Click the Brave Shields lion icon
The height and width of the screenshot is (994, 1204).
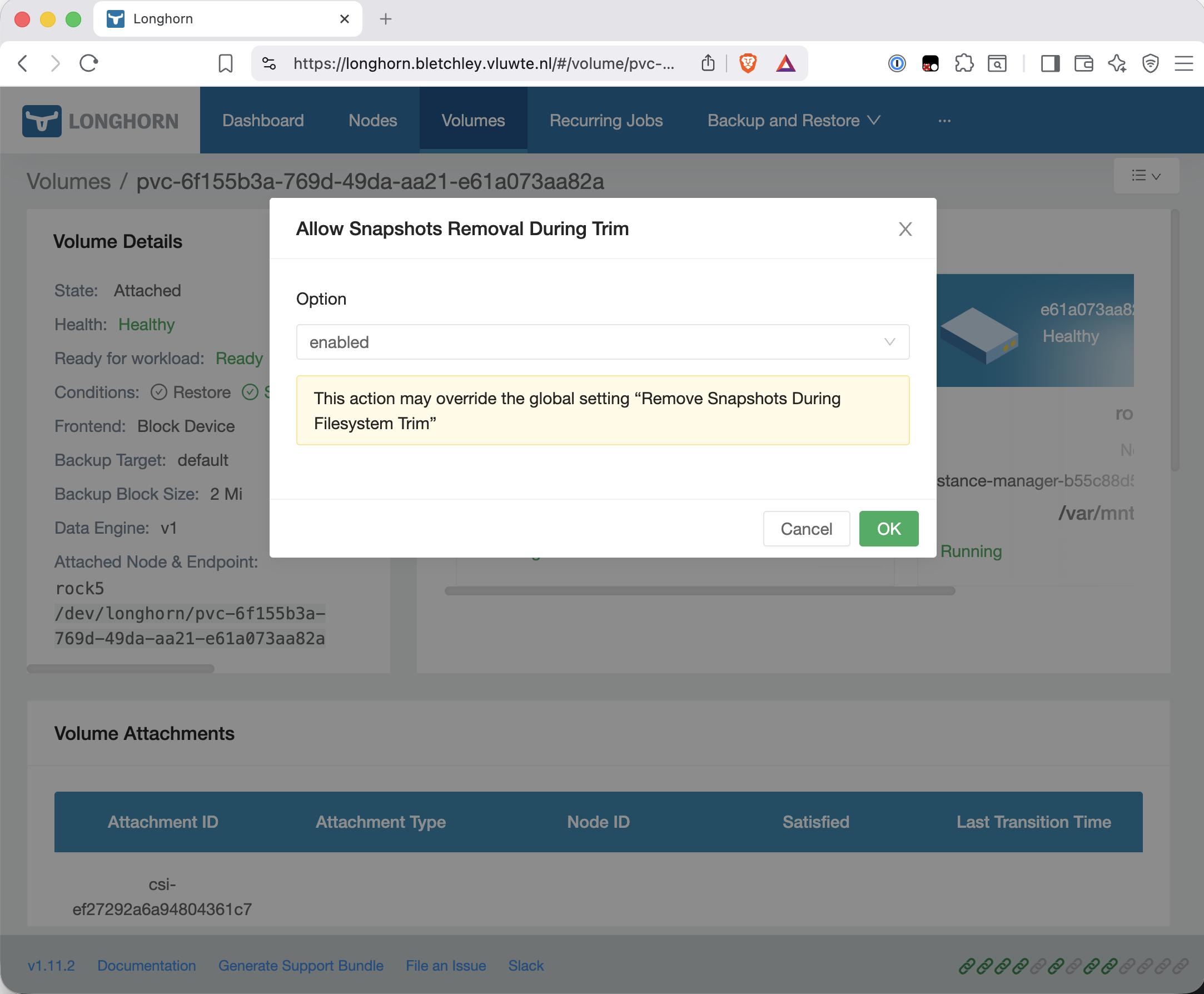point(748,63)
